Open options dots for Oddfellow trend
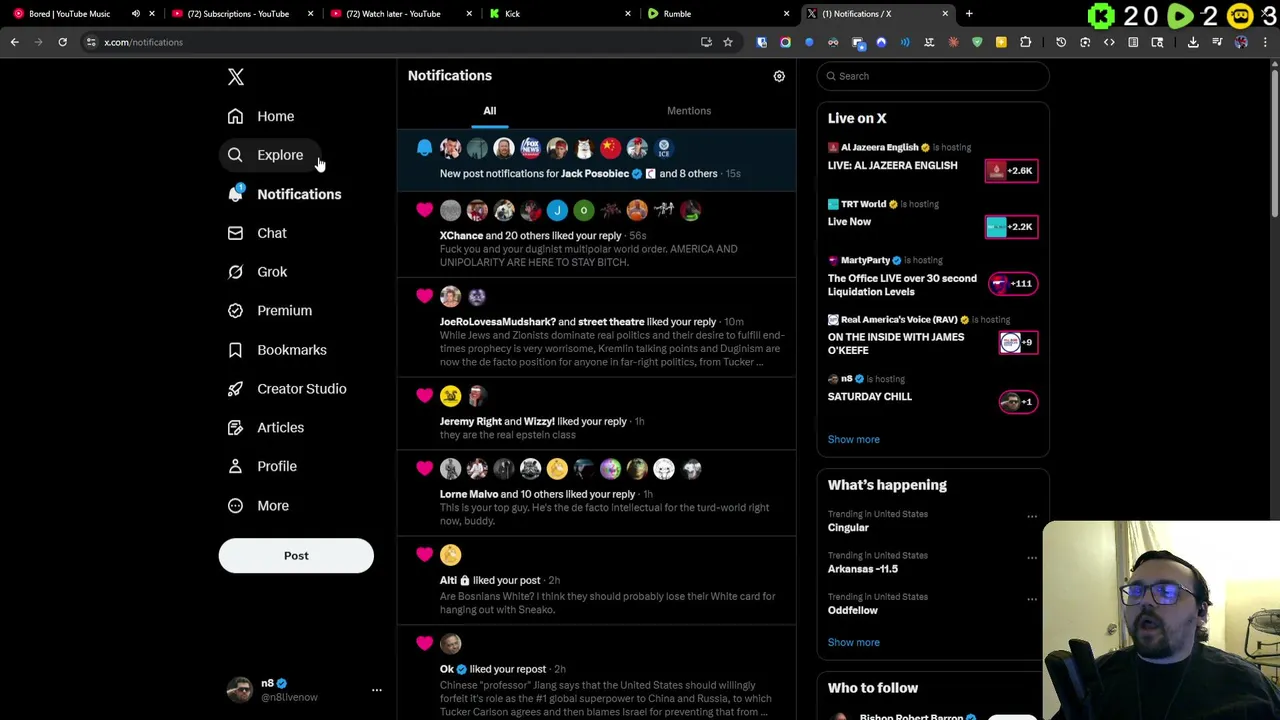This screenshot has width=1280, height=720. pyautogui.click(x=1032, y=600)
